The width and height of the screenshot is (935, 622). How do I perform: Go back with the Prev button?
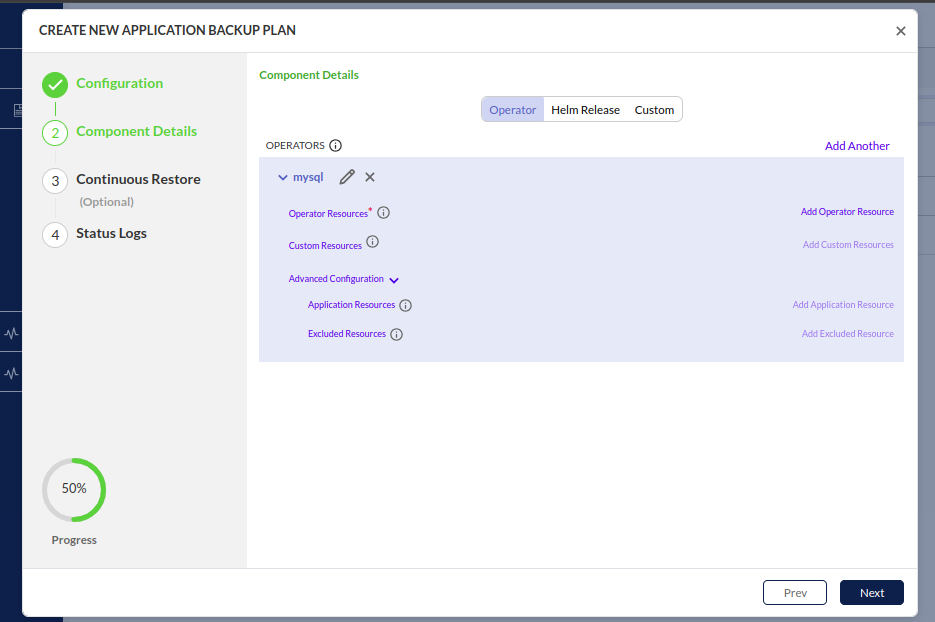[x=794, y=593]
